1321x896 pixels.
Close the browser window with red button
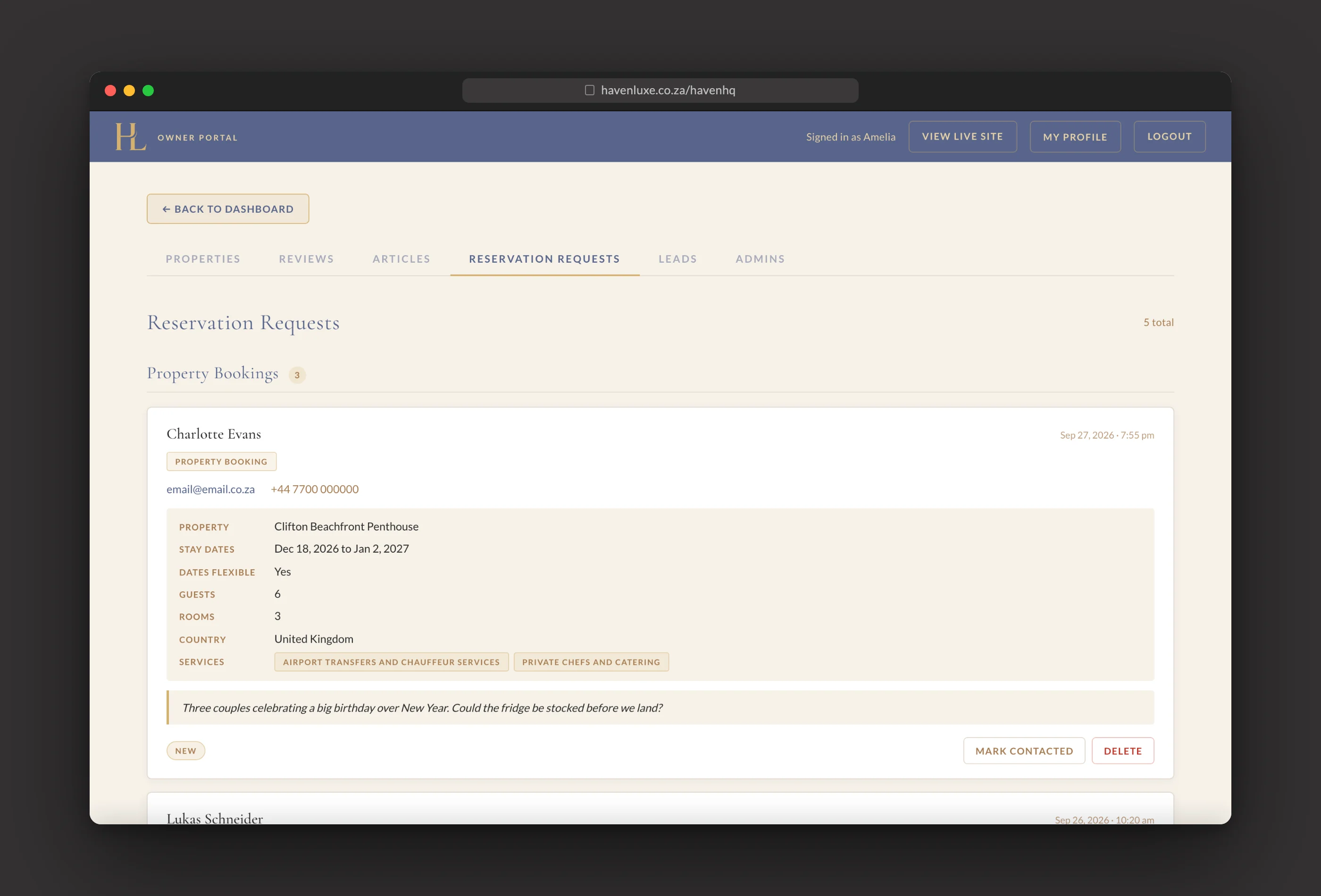(x=111, y=91)
